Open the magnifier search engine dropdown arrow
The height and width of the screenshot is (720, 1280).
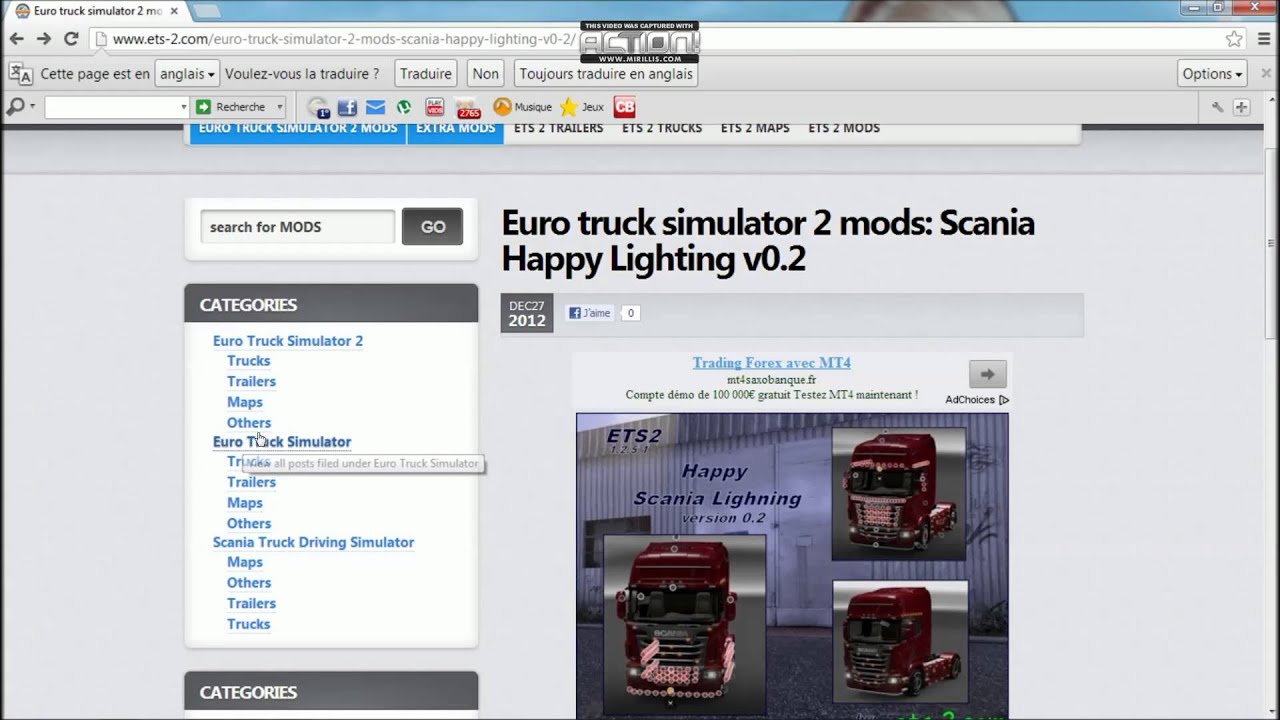[x=32, y=107]
